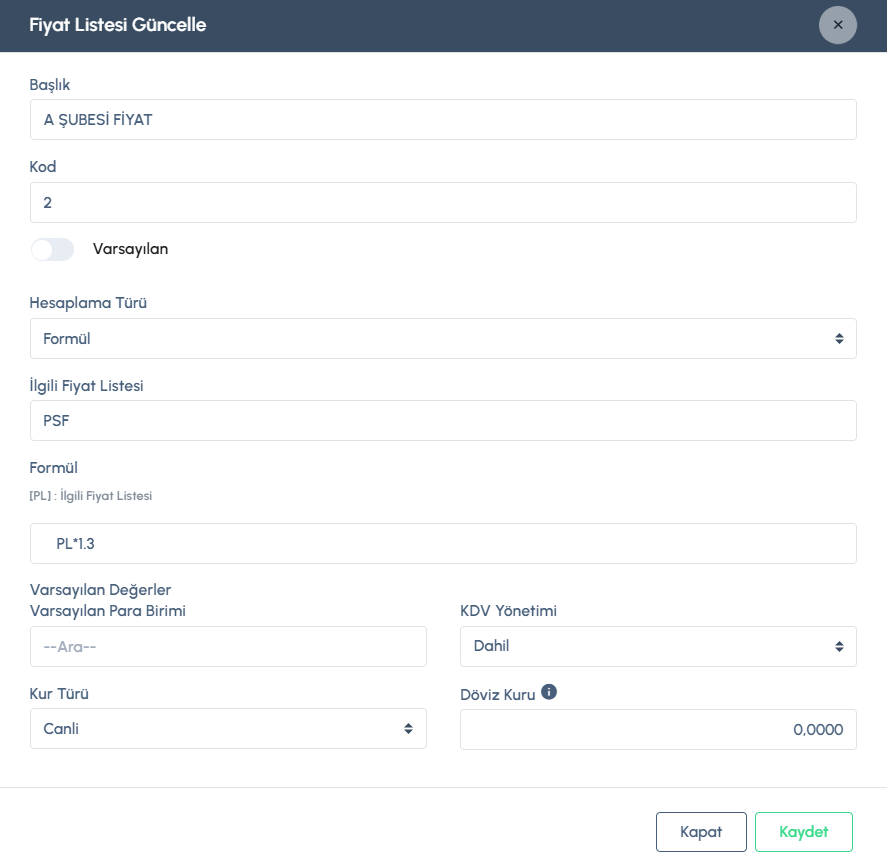Click the Fiyat Listesi Güncelle dialog title
Image resolution: width=887 pixels, height=865 pixels.
118,25
